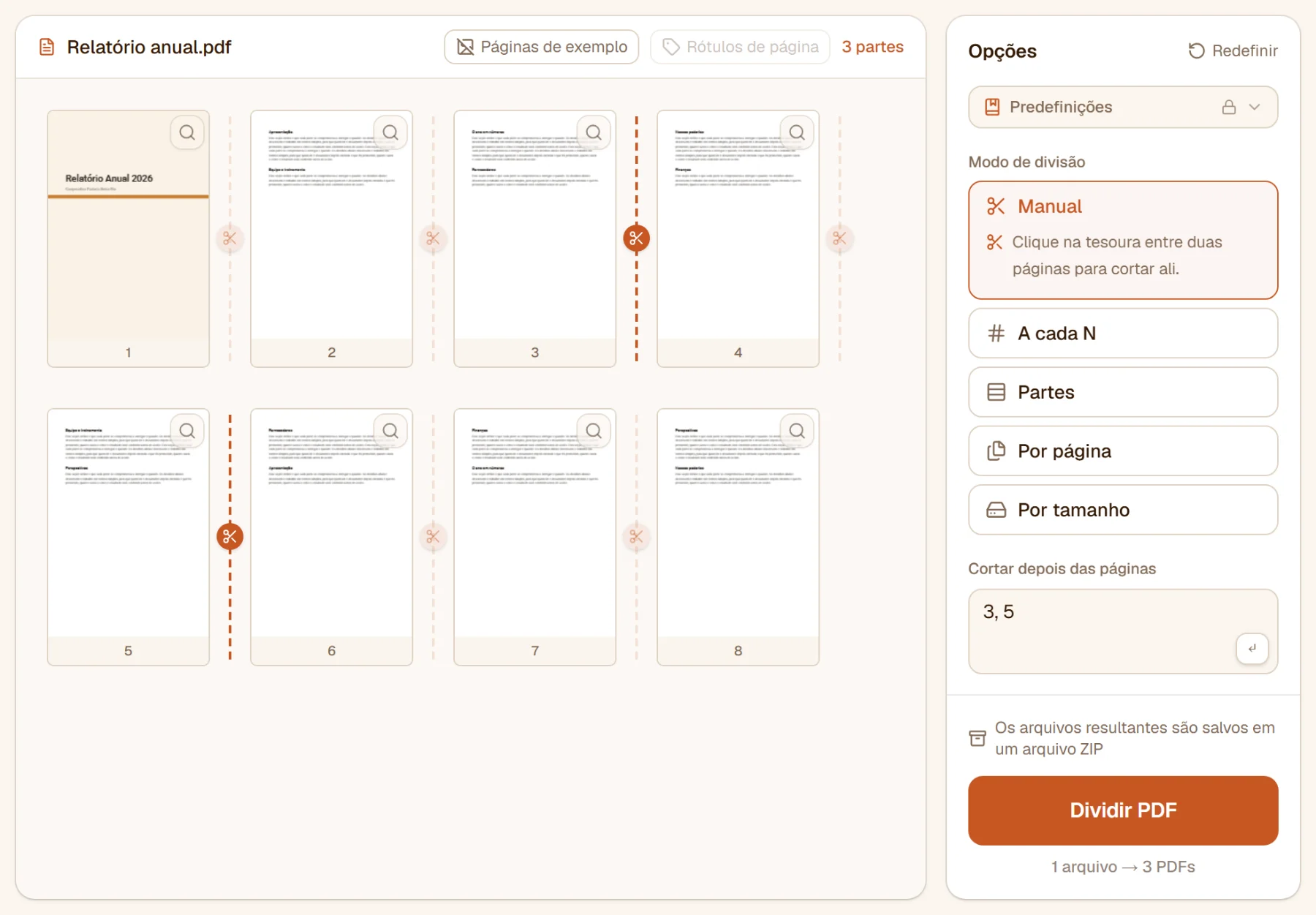Click the 1 arquivo → 3 PDFs summary

[x=1123, y=867]
